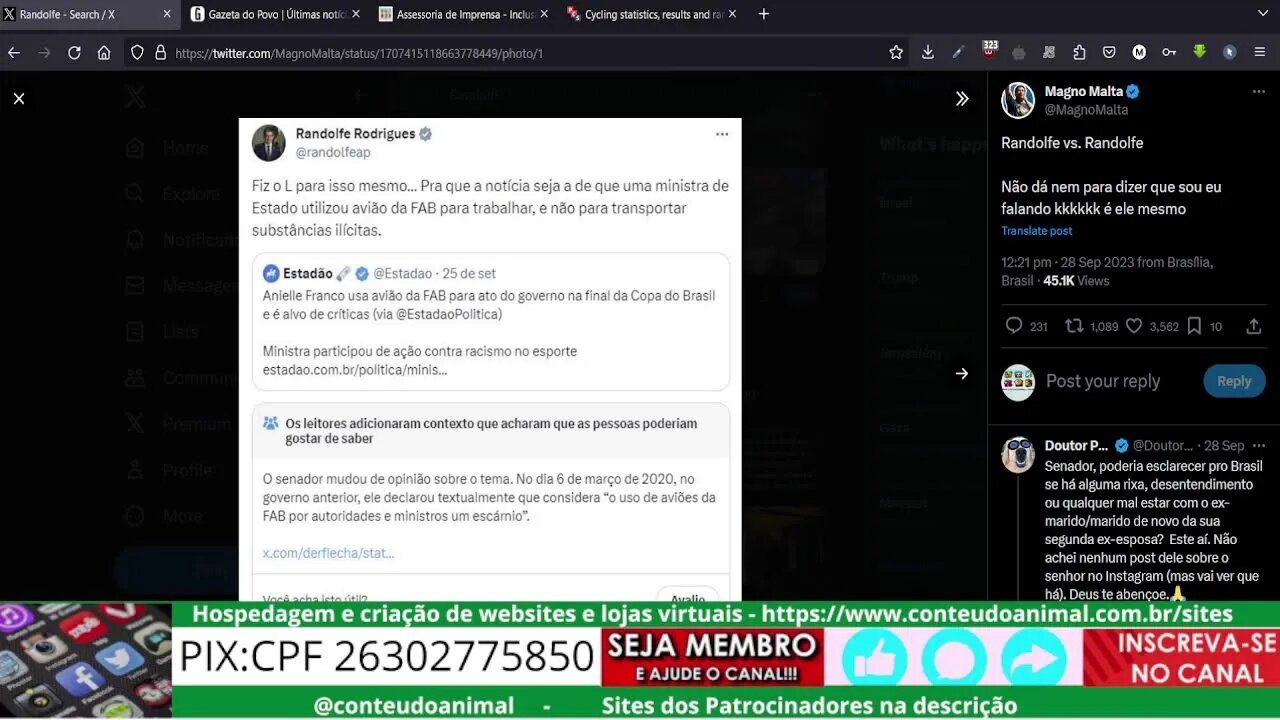Screen dimensions: 1280x720
Task: Open uBlock extension showing 323
Action: [x=989, y=51]
